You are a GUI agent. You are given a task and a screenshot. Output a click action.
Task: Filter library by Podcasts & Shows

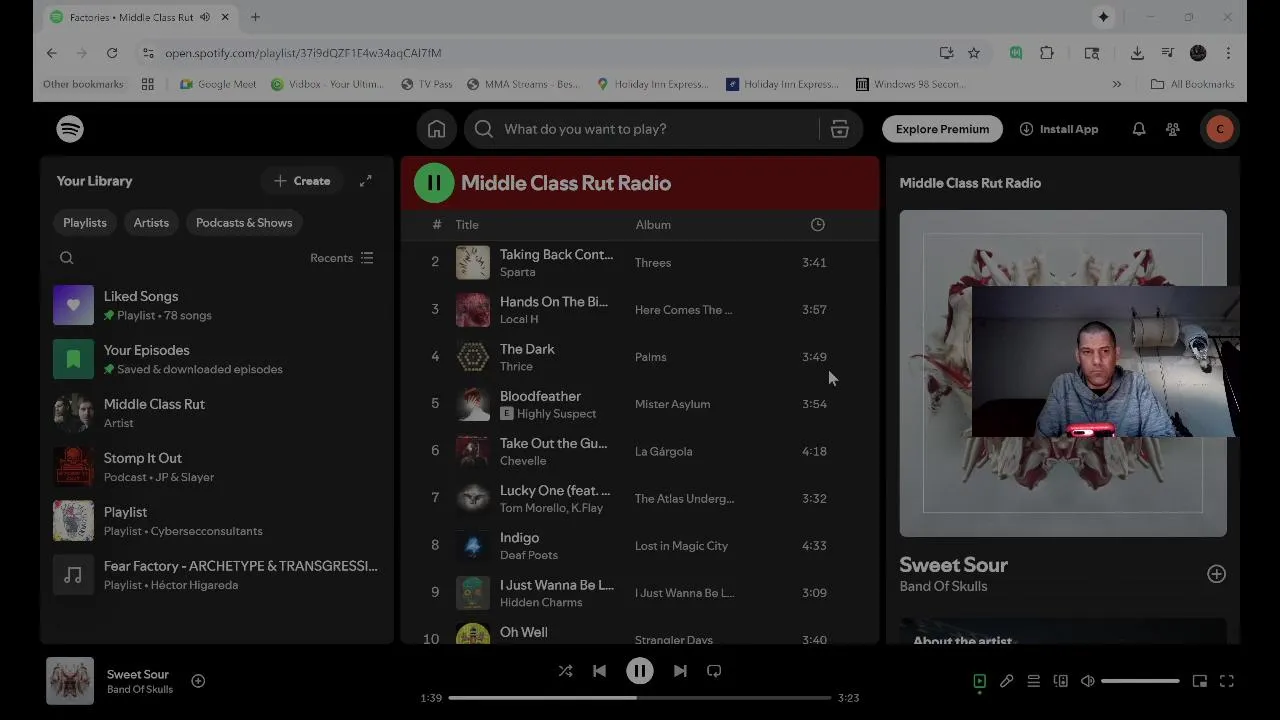pyautogui.click(x=244, y=223)
